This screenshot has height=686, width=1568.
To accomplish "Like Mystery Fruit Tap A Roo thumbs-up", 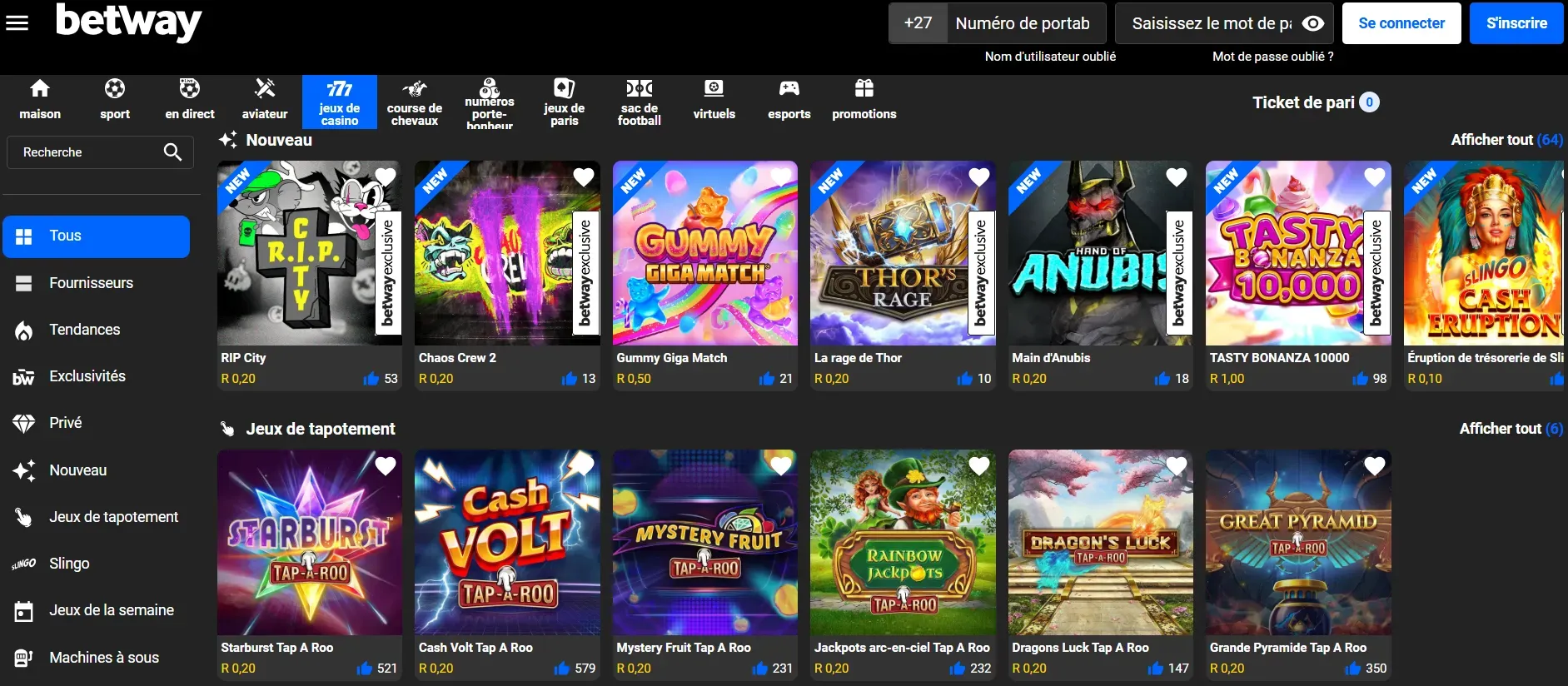I will [760, 669].
